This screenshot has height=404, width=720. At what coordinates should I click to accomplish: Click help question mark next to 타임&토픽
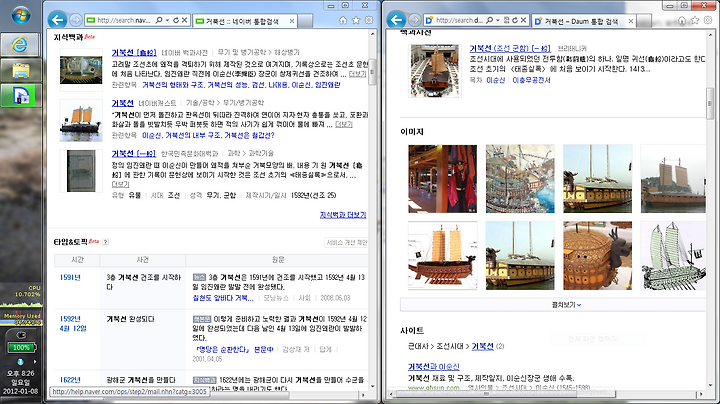point(106,242)
